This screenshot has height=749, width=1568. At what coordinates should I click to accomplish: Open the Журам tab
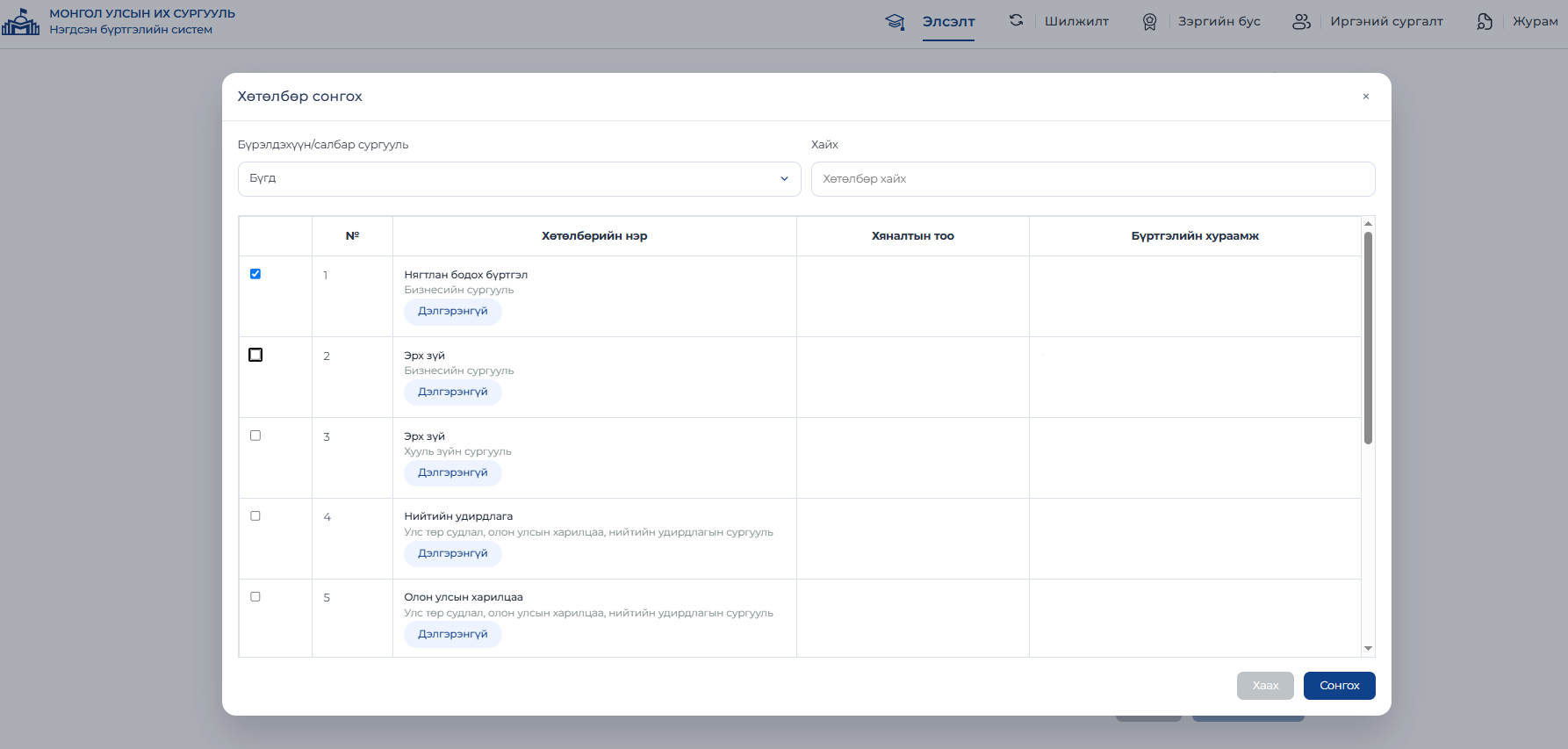(x=1535, y=22)
